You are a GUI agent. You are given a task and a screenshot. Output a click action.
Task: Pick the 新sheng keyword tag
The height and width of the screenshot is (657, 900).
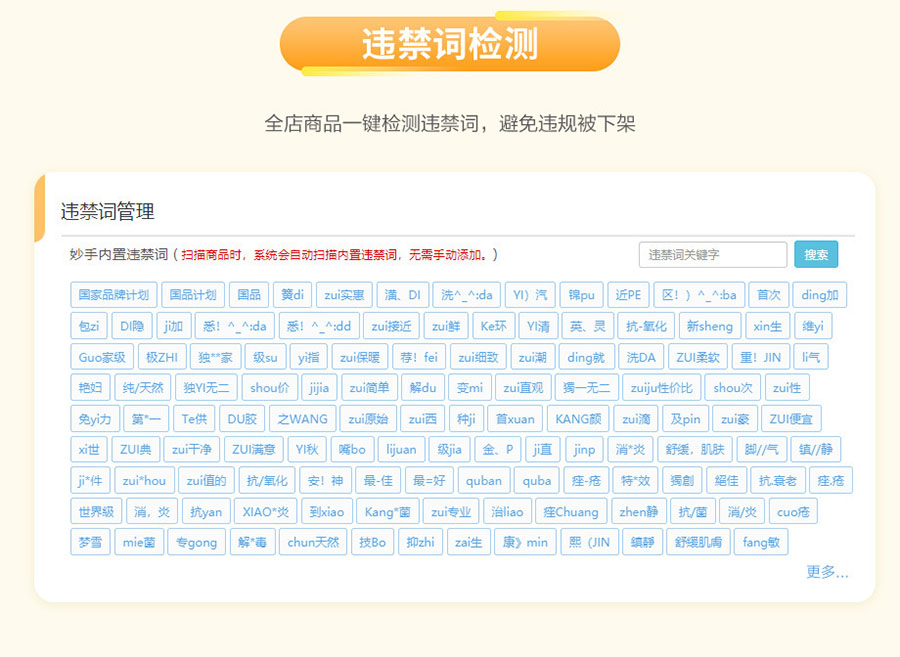pyautogui.click(x=709, y=326)
